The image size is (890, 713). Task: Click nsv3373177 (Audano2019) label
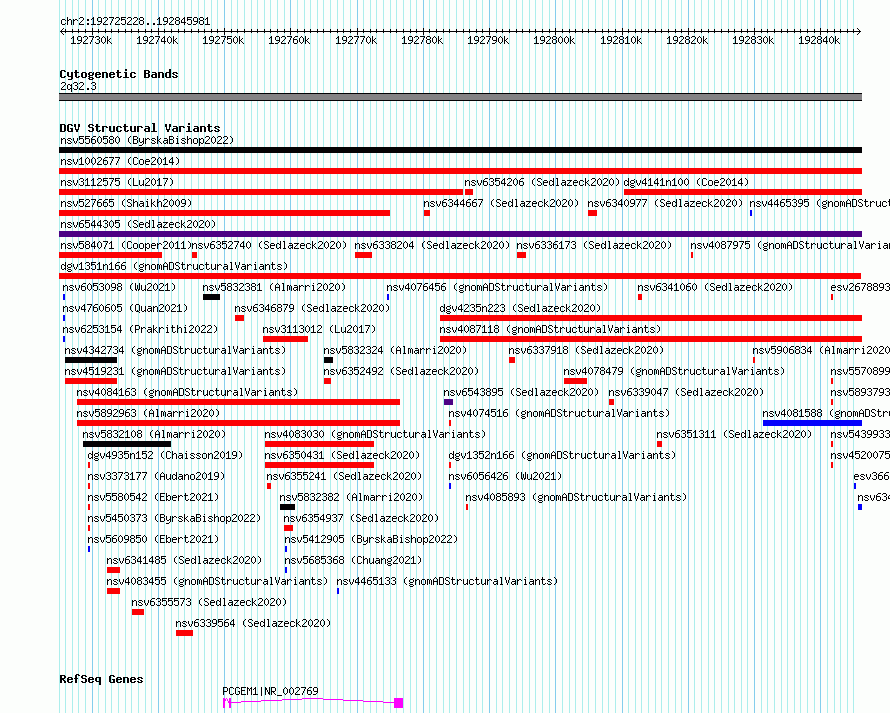point(156,476)
